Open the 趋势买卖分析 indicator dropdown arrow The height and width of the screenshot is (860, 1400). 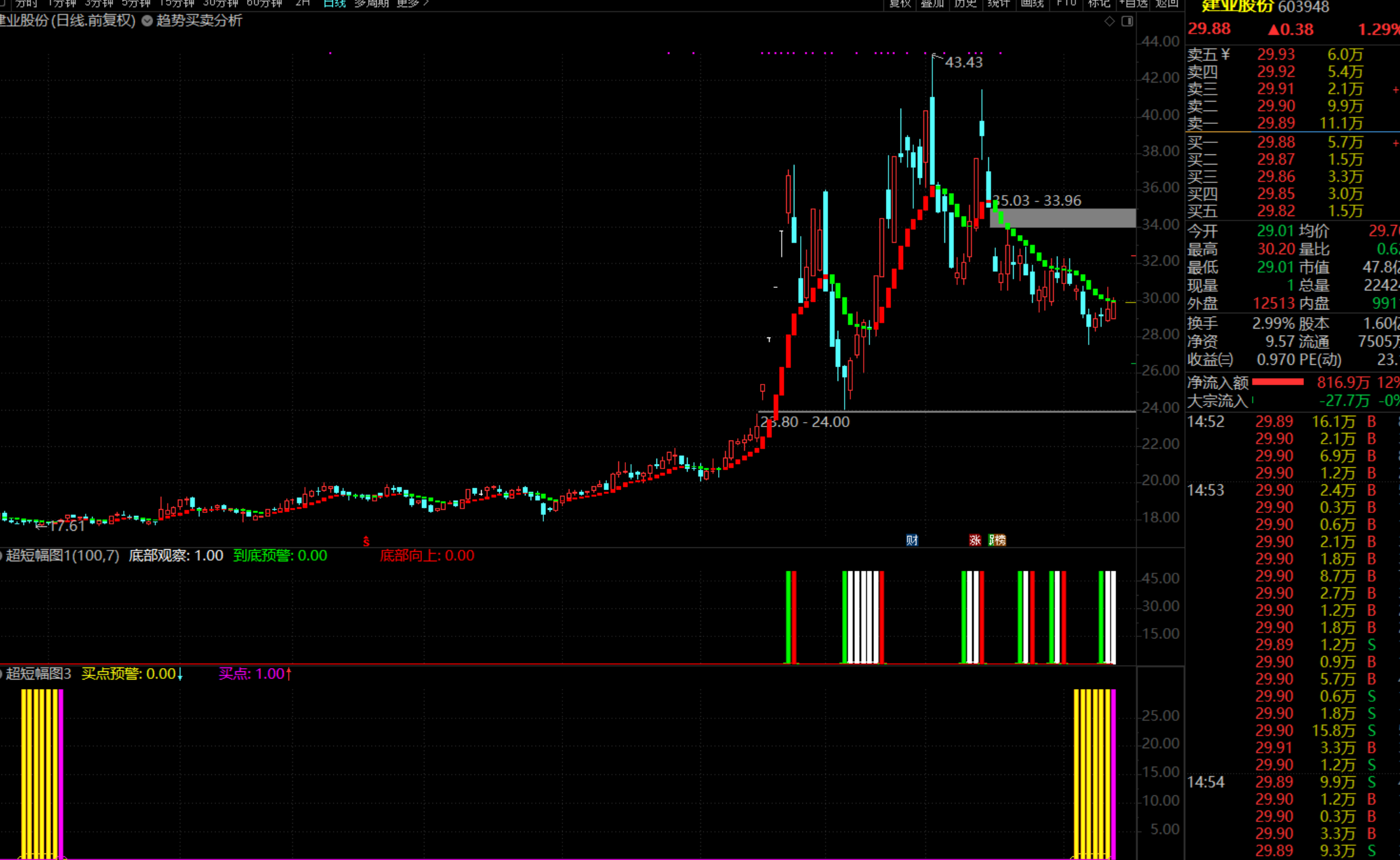[x=147, y=21]
